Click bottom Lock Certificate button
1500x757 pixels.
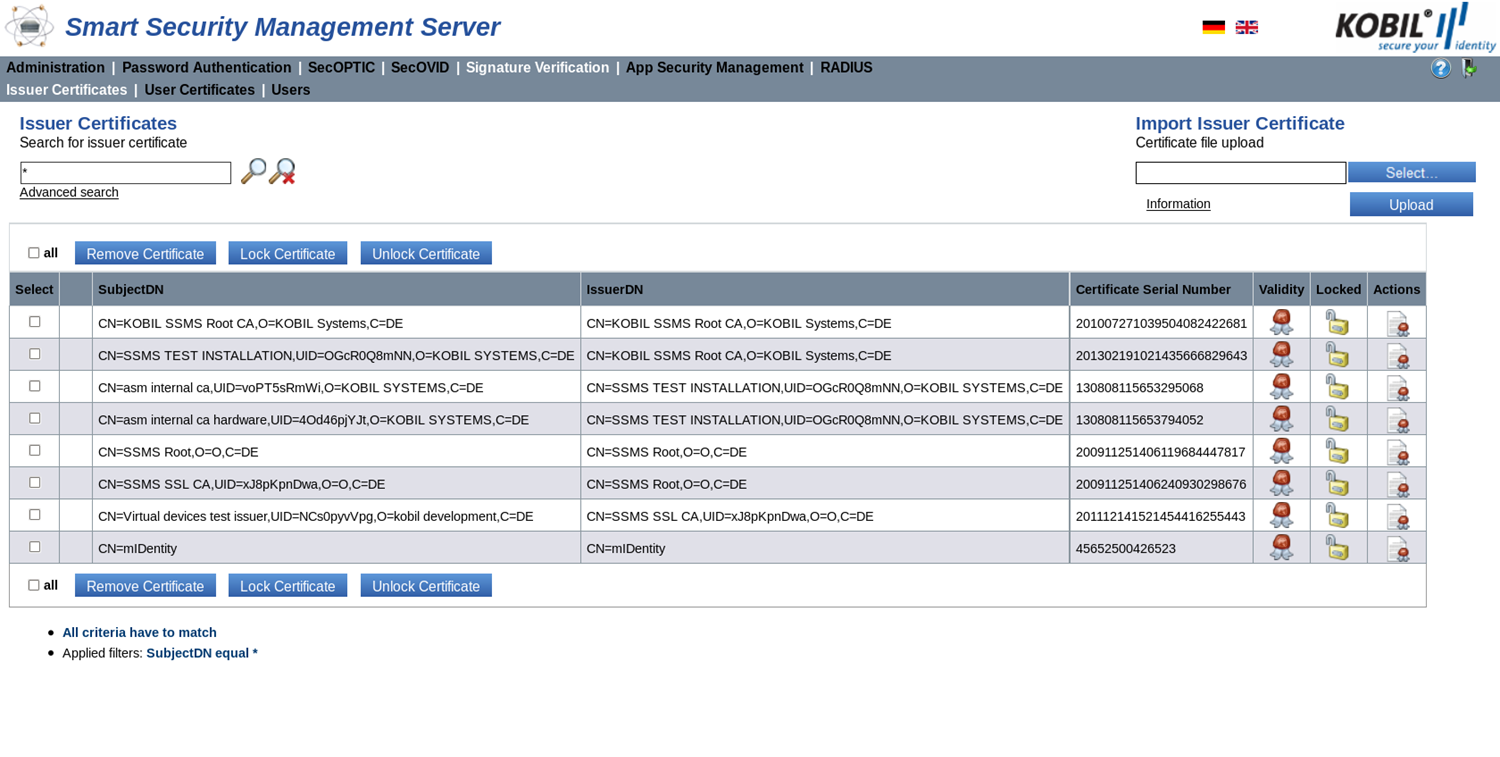(x=288, y=585)
